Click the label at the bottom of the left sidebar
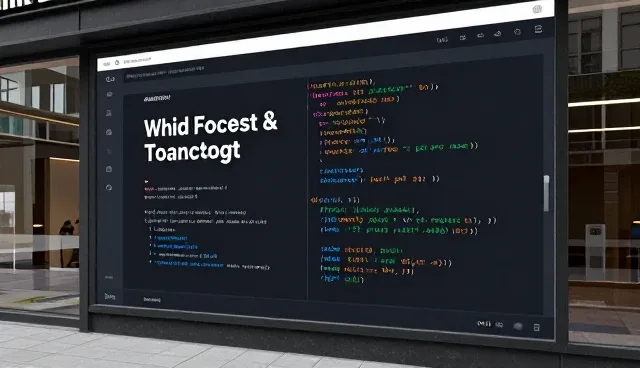 point(110,297)
